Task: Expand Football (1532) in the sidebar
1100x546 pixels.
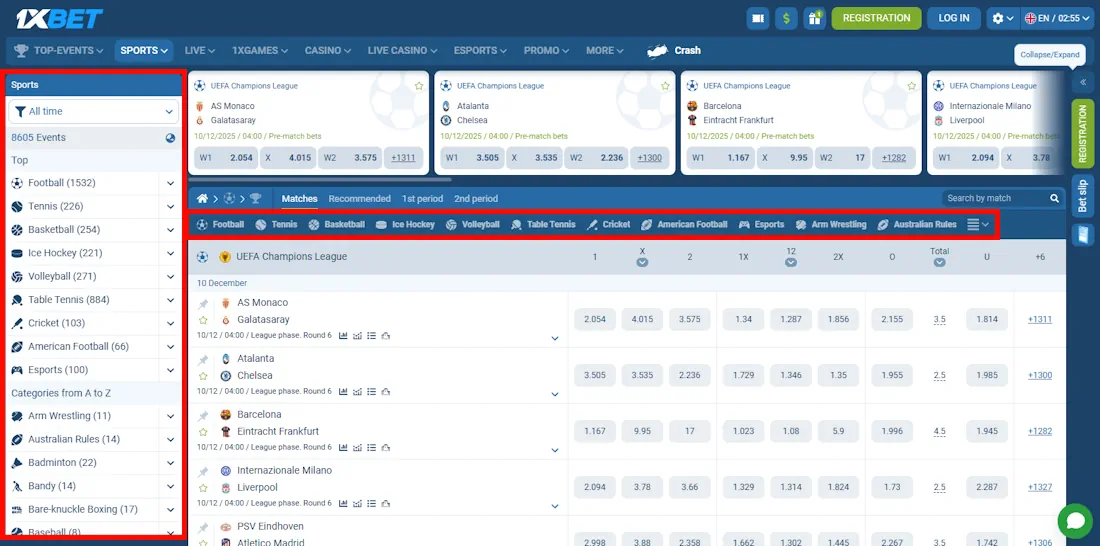Action: coord(170,183)
